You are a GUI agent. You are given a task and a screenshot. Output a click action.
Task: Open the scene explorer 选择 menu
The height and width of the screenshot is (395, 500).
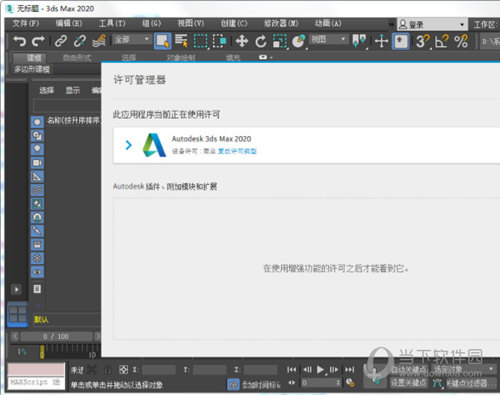[47, 90]
